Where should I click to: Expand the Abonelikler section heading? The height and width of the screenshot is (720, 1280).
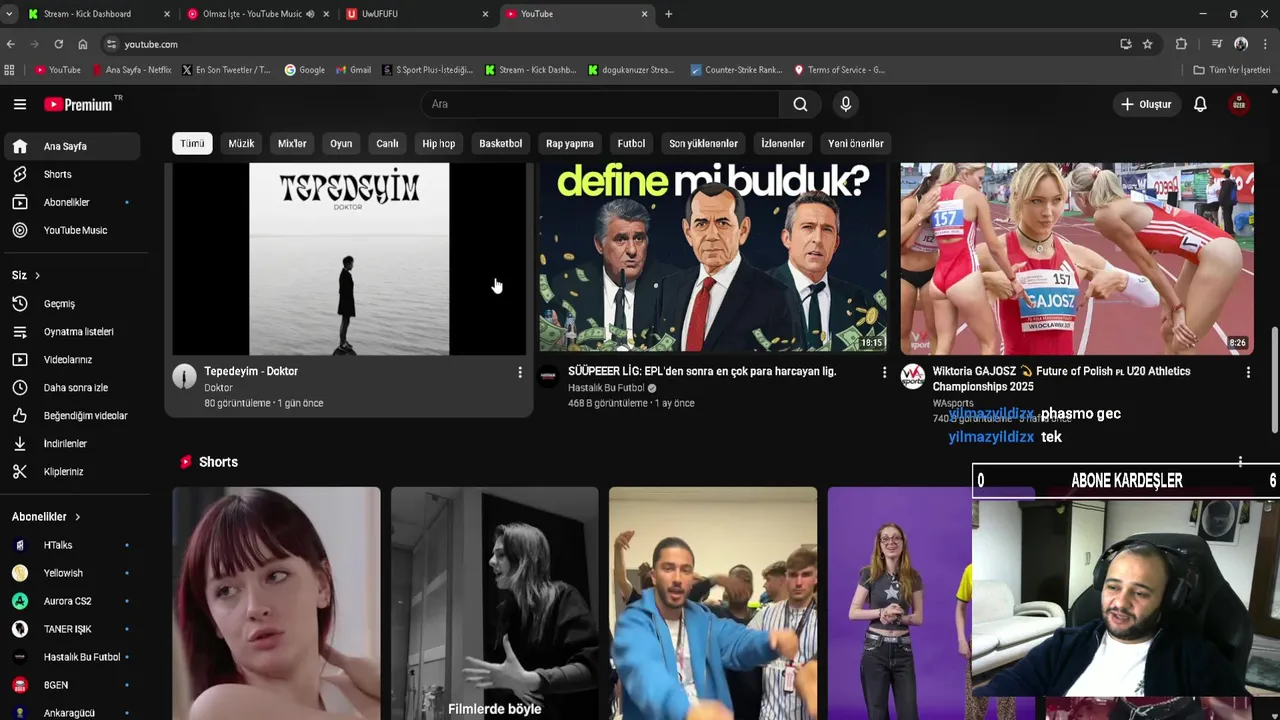tap(46, 517)
